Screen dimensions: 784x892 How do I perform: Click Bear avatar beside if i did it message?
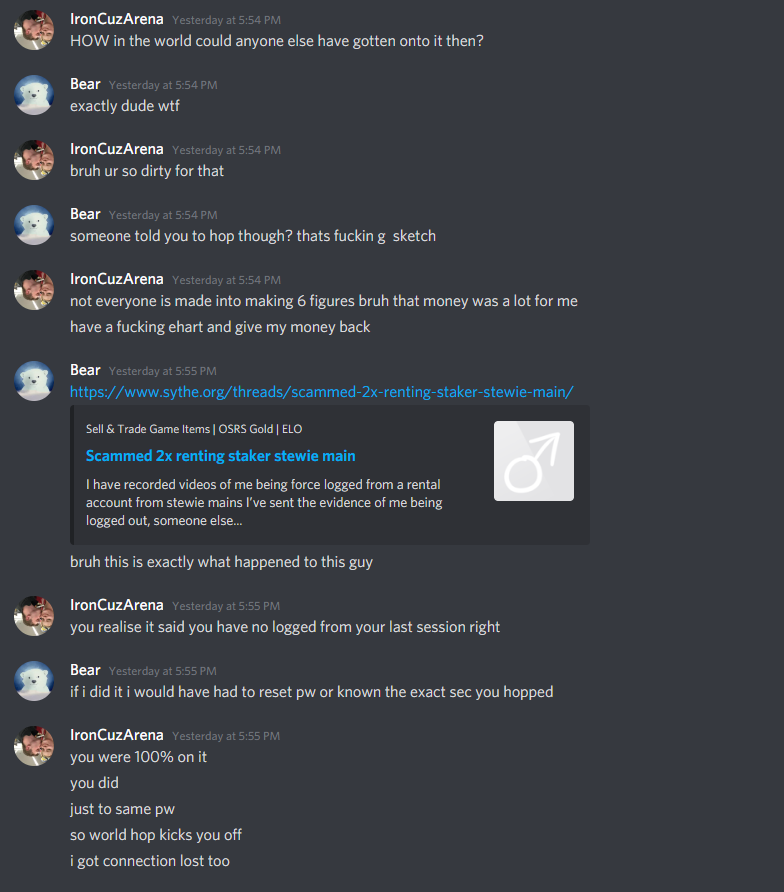[x=34, y=681]
